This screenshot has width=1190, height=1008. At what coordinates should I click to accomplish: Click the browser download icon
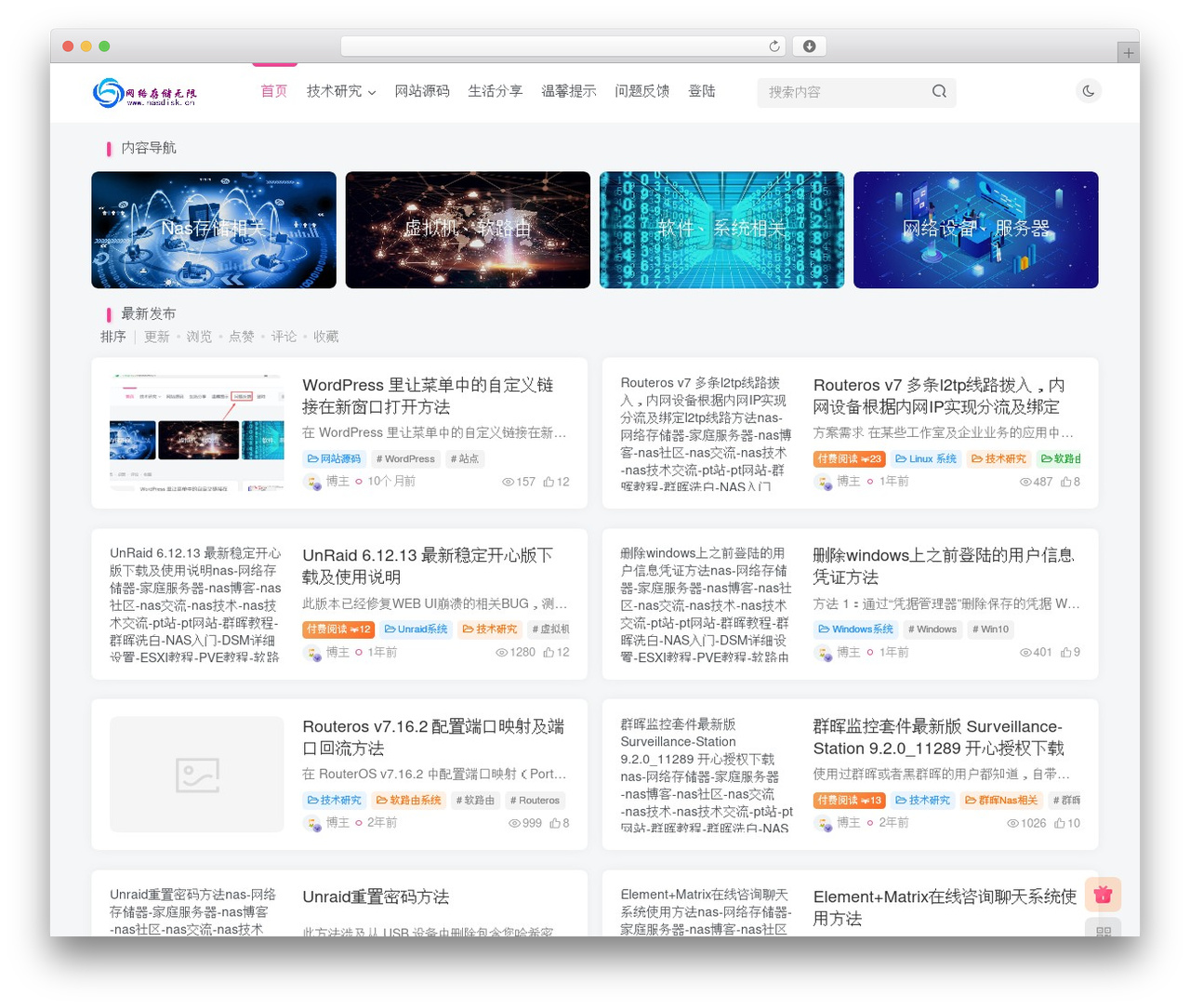pyautogui.click(x=809, y=46)
